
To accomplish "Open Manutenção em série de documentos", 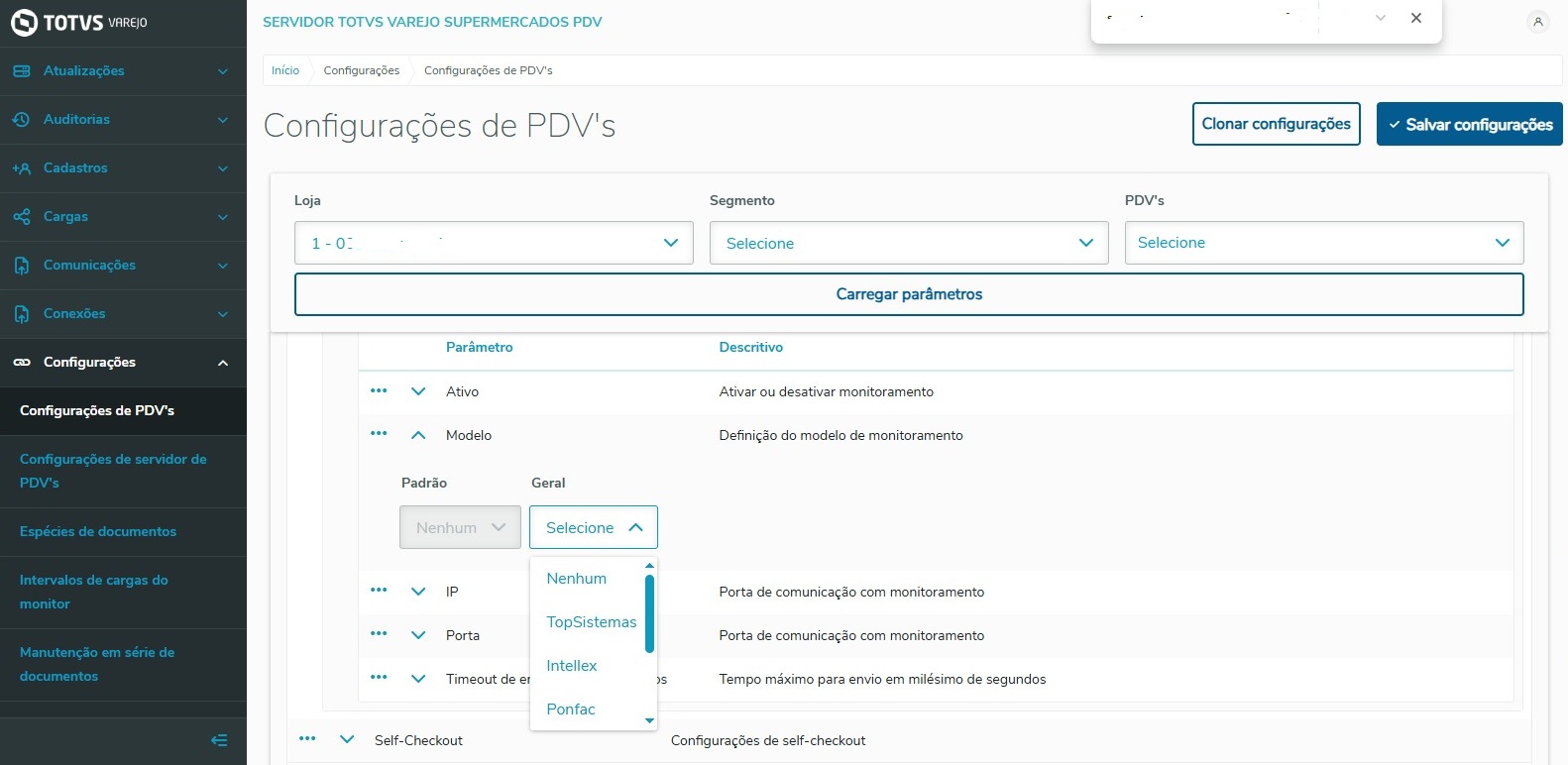I will point(123,665).
